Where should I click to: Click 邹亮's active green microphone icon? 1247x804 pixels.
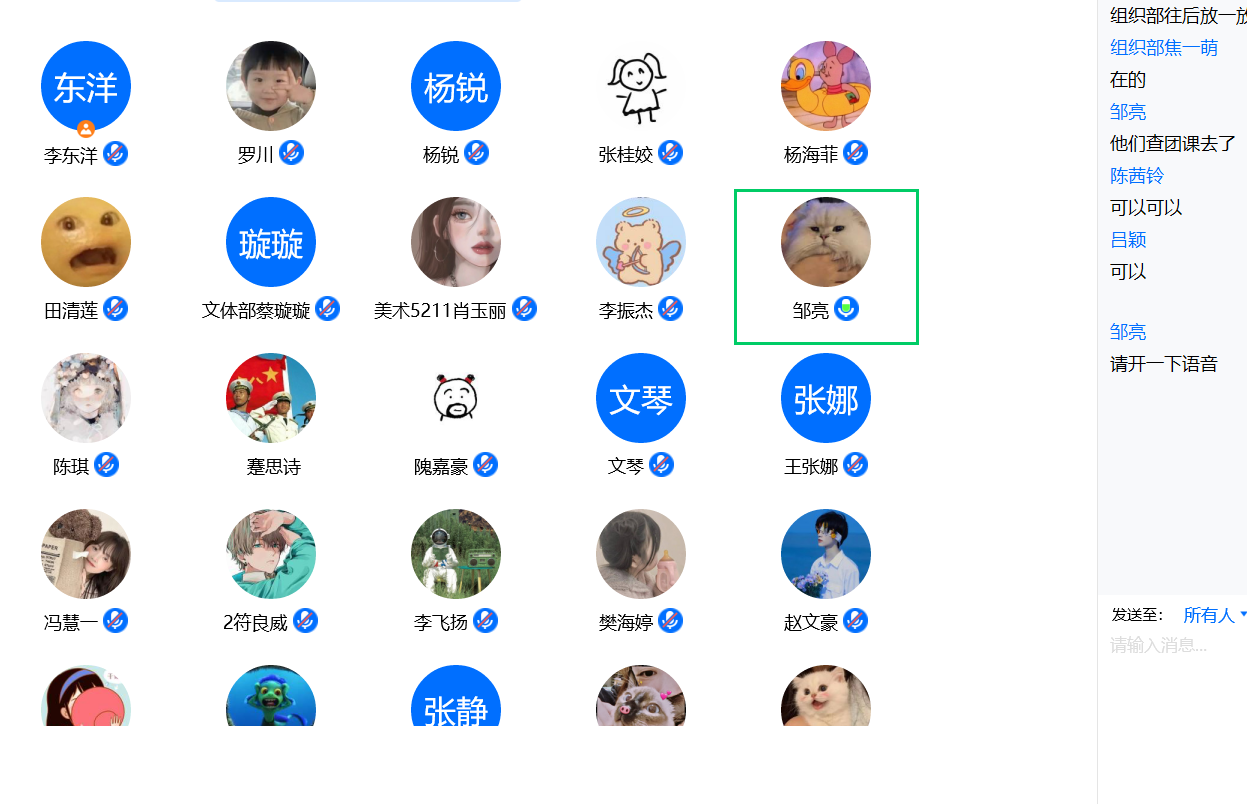[847, 309]
